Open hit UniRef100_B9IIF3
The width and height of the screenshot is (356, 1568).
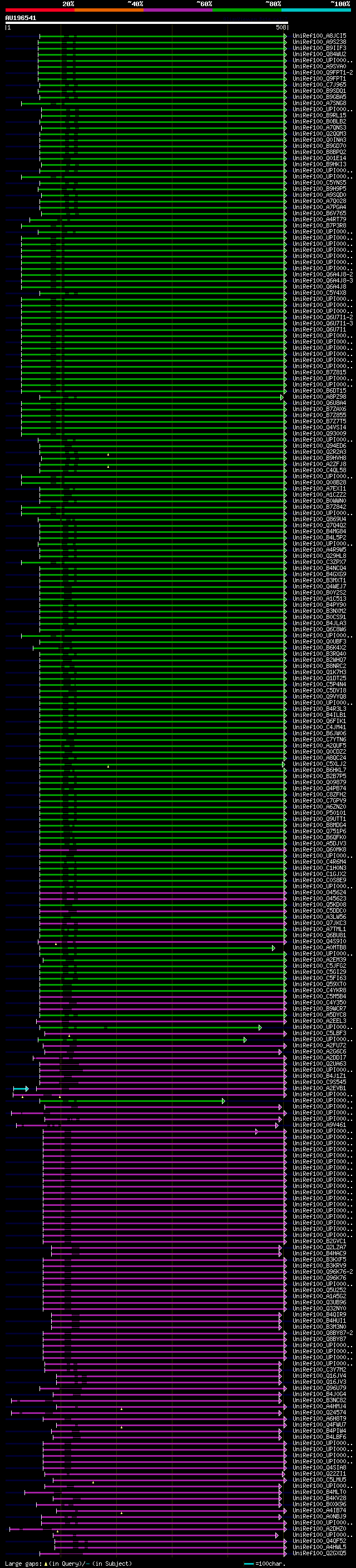tap(319, 48)
